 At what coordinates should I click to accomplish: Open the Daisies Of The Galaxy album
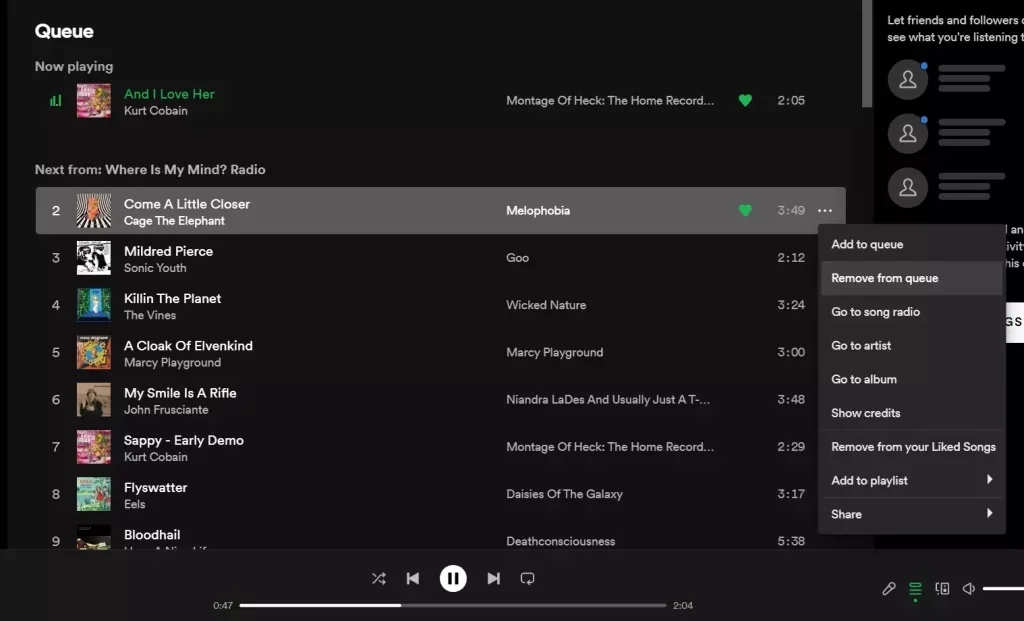564,494
